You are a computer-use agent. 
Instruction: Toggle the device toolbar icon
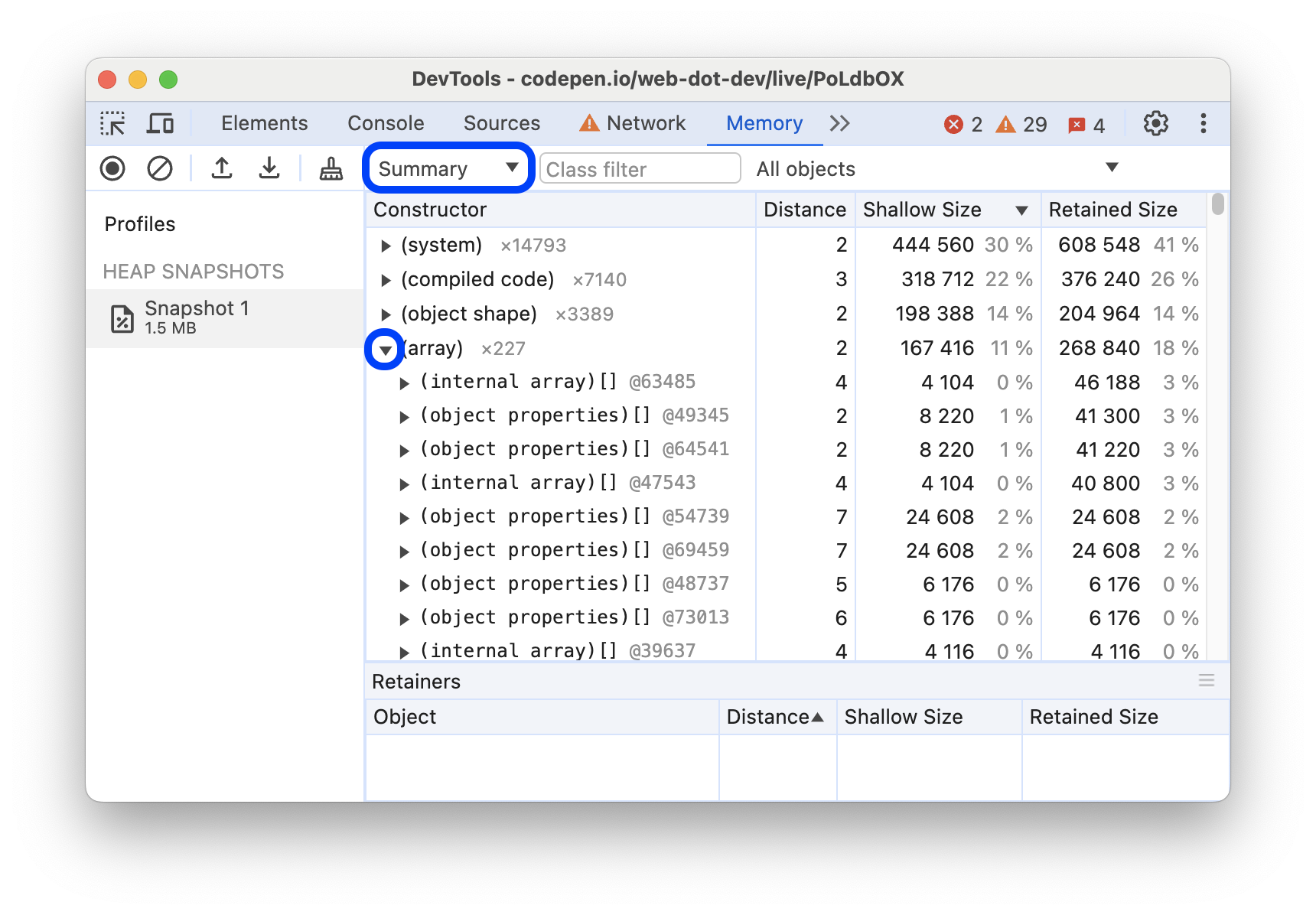click(160, 123)
